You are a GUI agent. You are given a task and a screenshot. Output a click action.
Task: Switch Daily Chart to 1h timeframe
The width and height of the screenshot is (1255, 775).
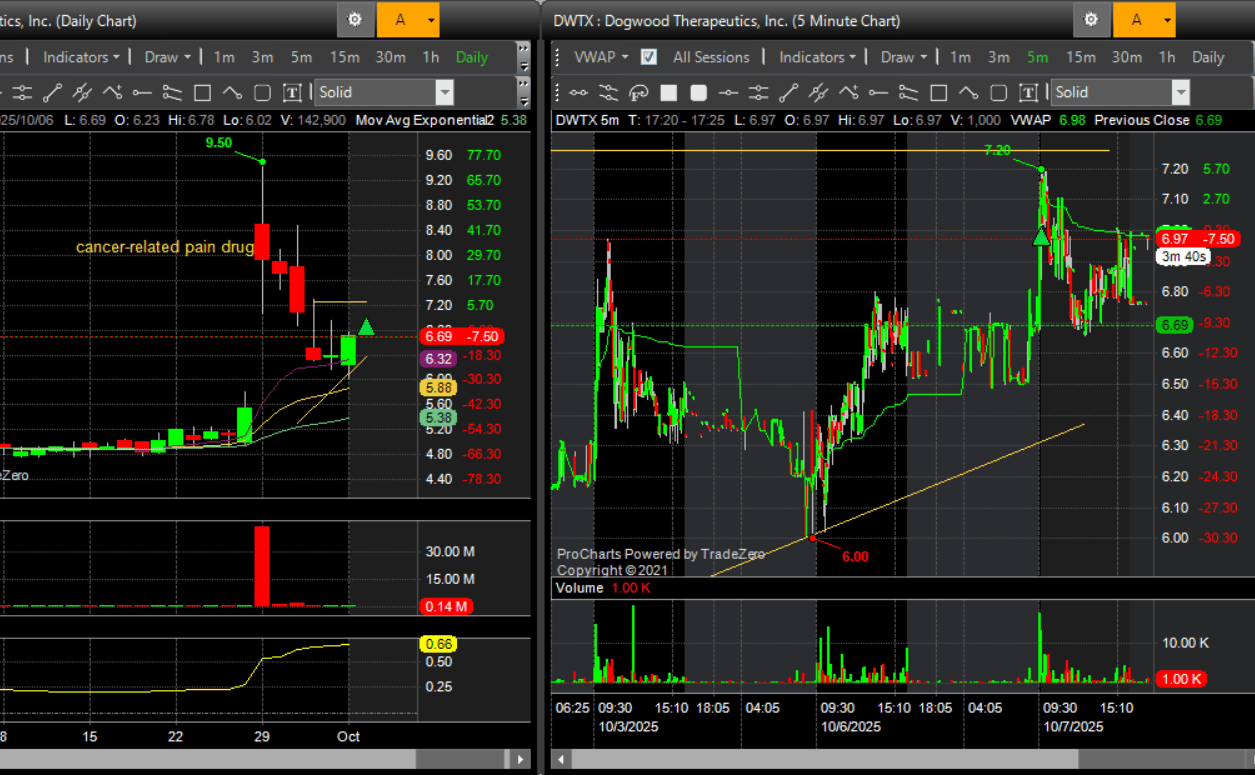pyautogui.click(x=430, y=57)
